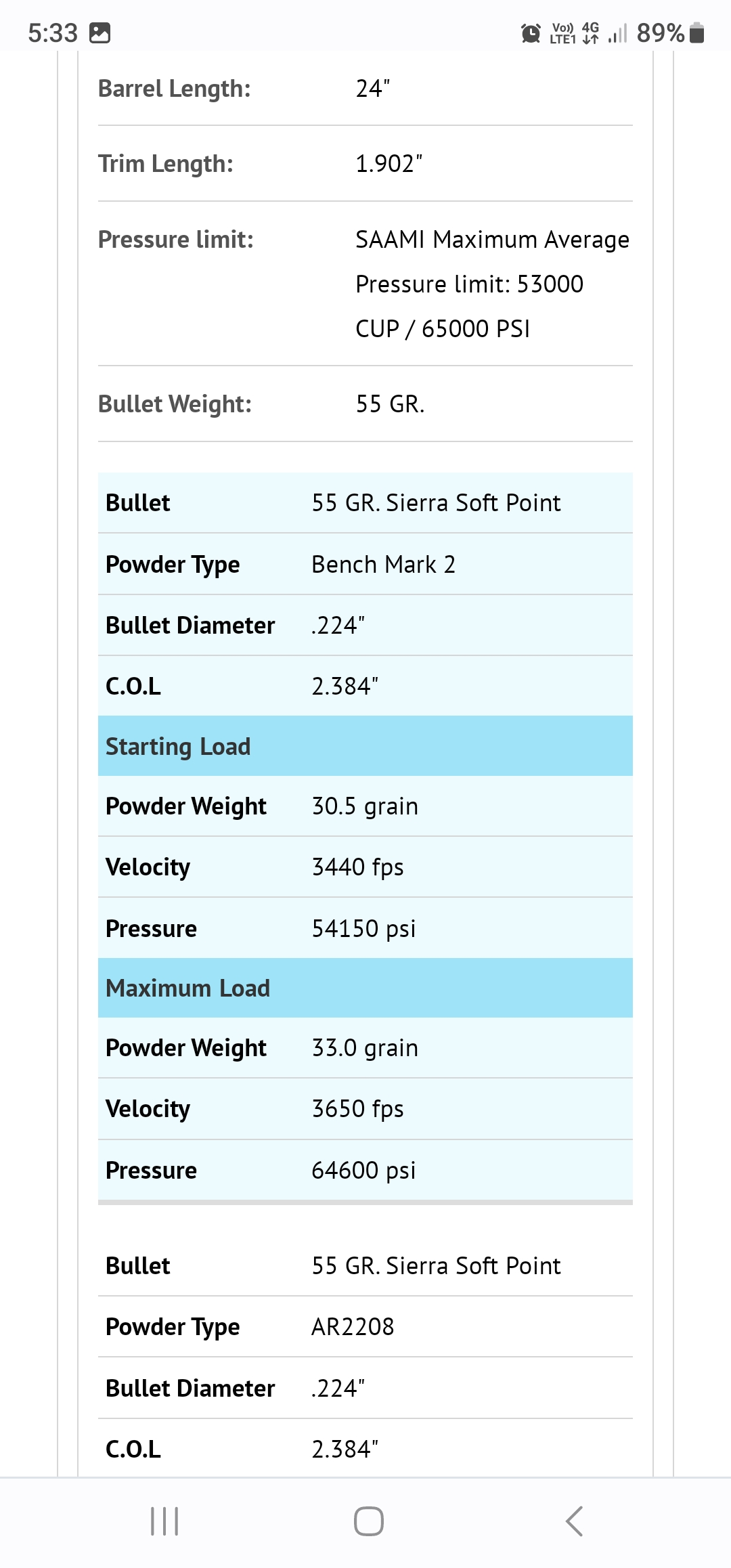
Task: Tap the Android home button
Action: [369, 1521]
